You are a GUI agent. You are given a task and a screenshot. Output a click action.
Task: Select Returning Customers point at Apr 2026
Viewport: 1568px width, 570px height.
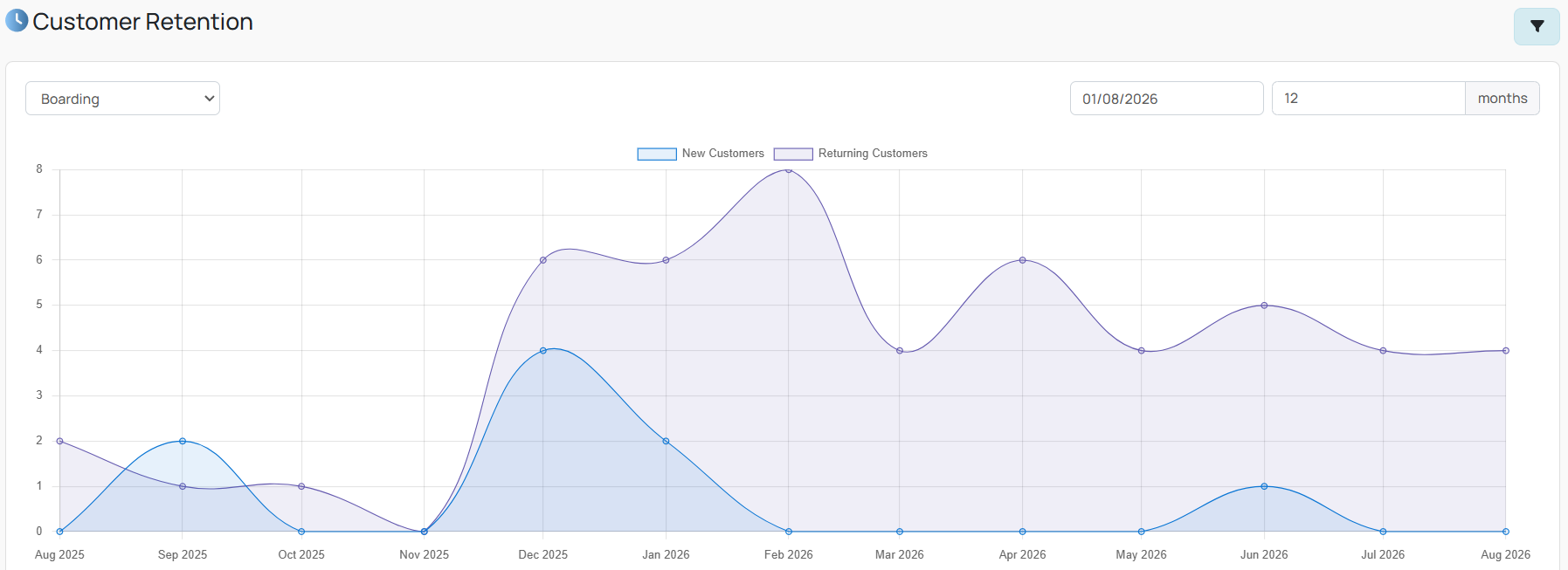pos(1022,260)
